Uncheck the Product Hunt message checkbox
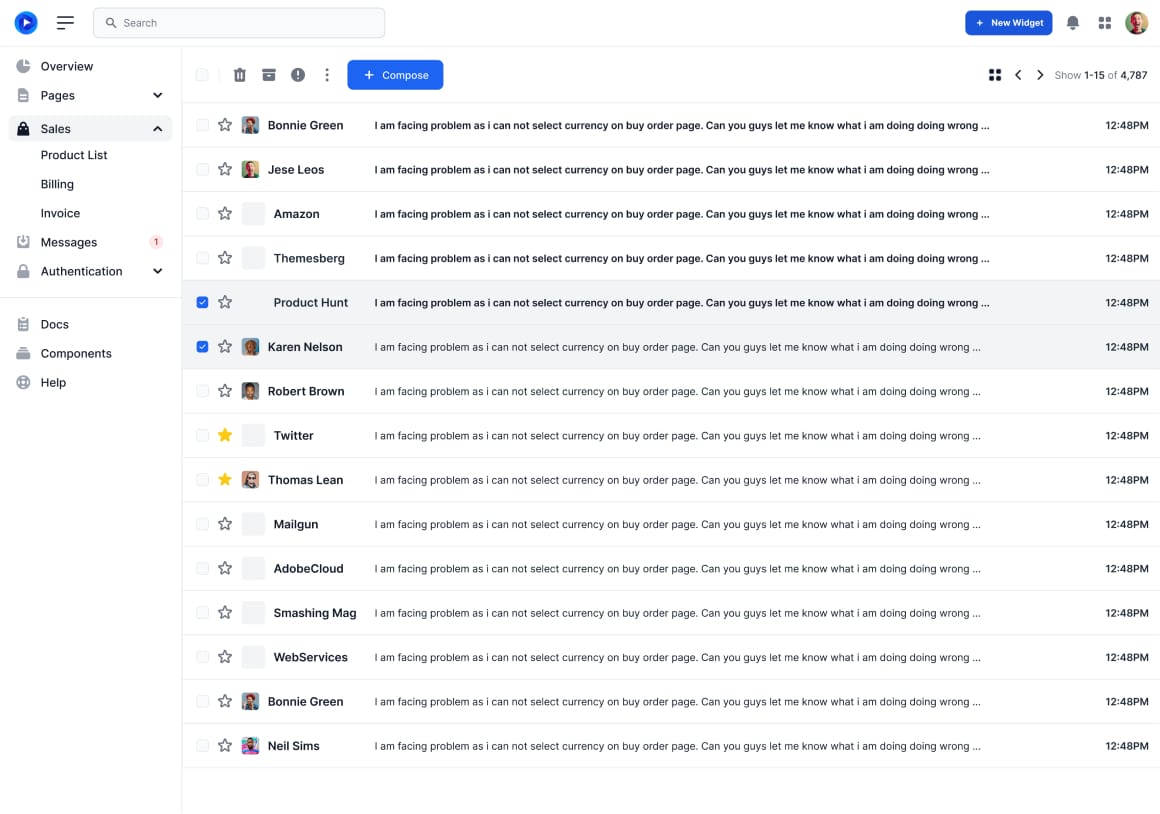This screenshot has height=814, width=1160. click(202, 302)
